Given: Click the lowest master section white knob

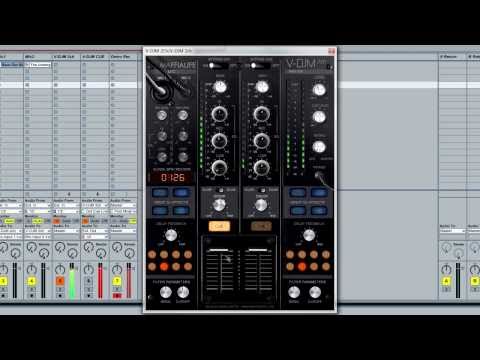Looking at the screenshot, I should [319, 147].
